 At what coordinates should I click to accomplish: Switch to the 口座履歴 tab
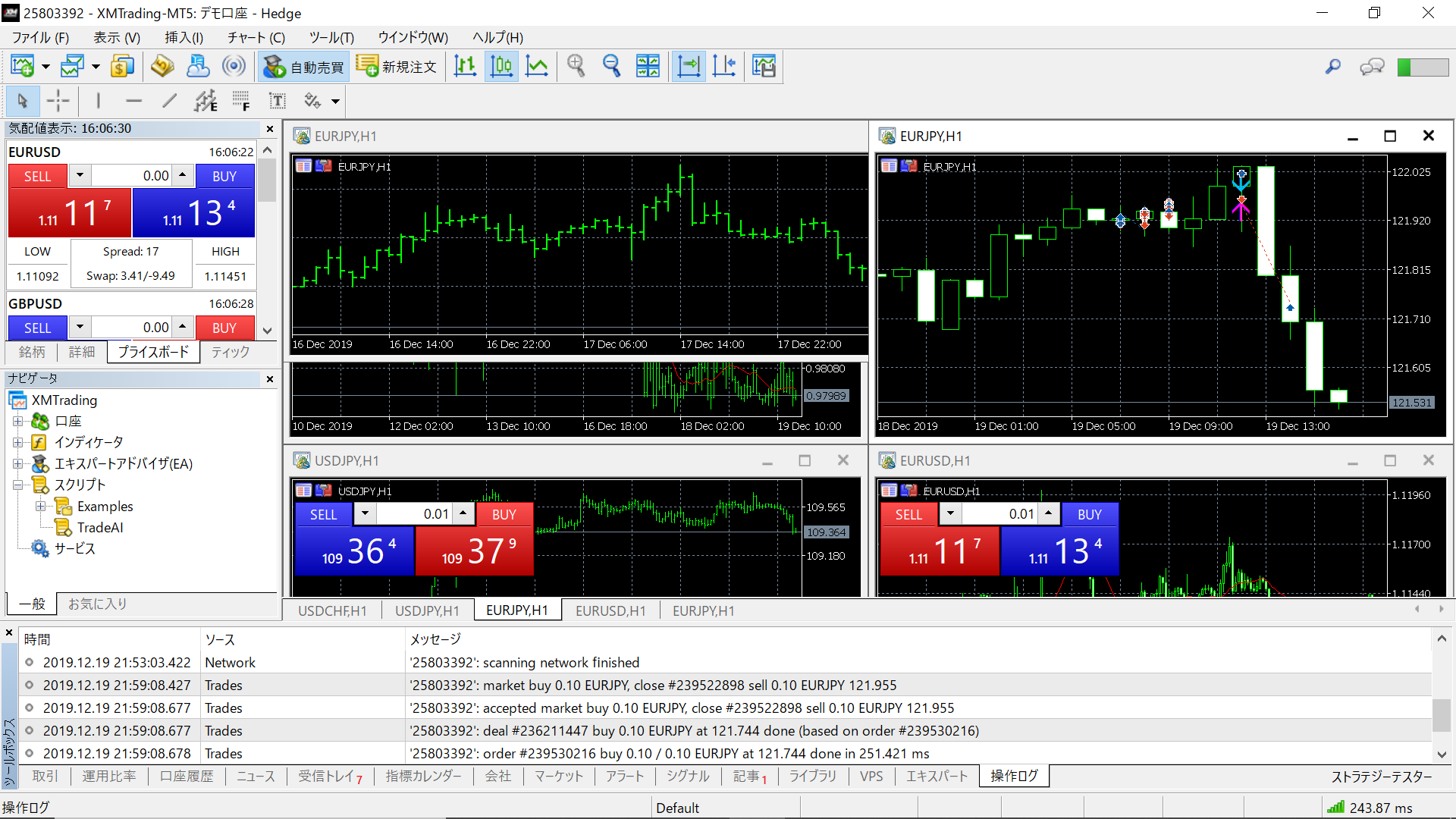click(186, 776)
